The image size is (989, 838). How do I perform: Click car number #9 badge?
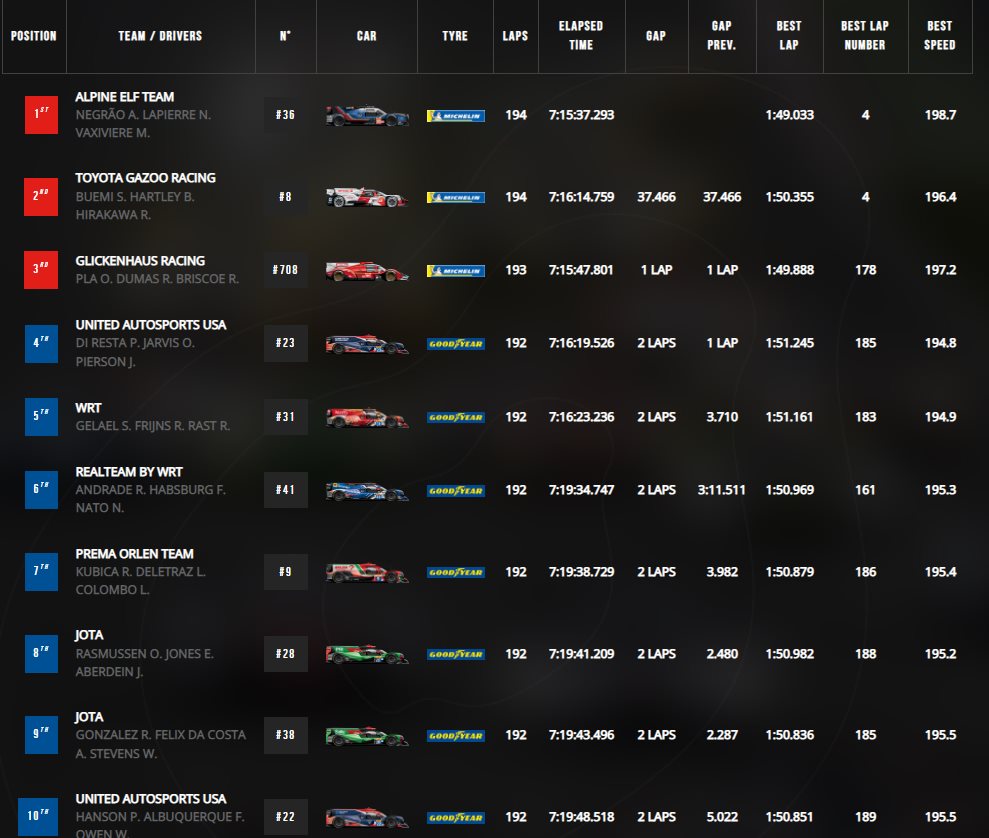coord(286,572)
